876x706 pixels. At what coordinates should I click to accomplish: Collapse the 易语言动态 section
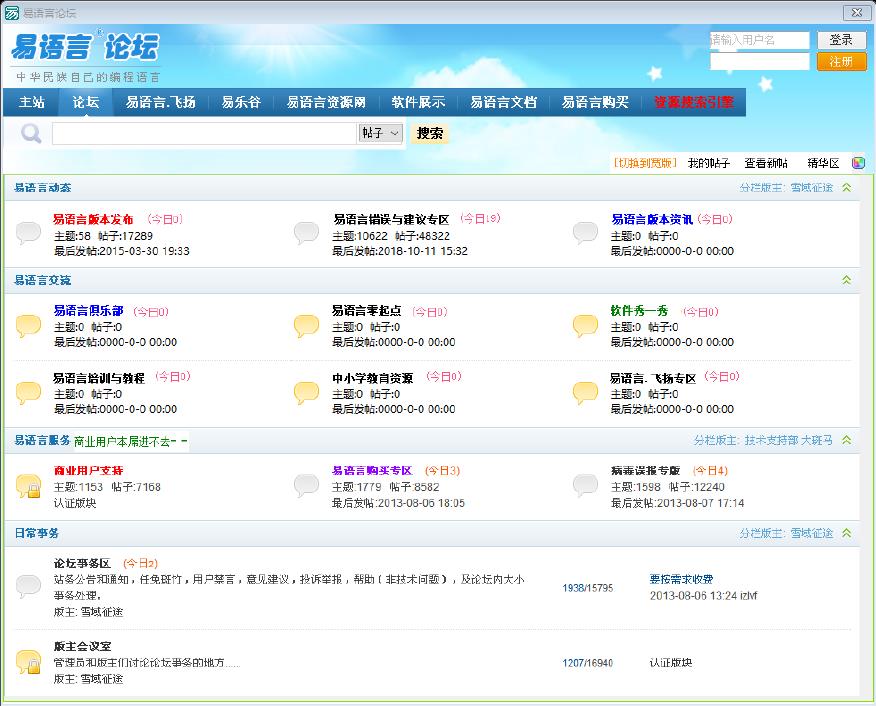point(847,188)
